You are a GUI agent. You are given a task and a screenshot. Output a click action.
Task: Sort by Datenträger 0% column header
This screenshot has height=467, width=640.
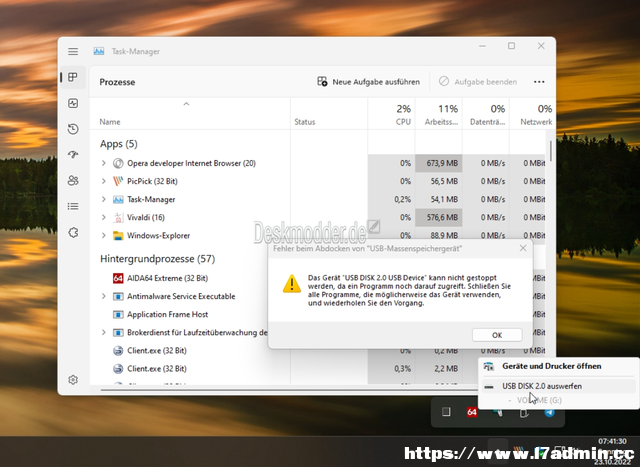[486, 114]
